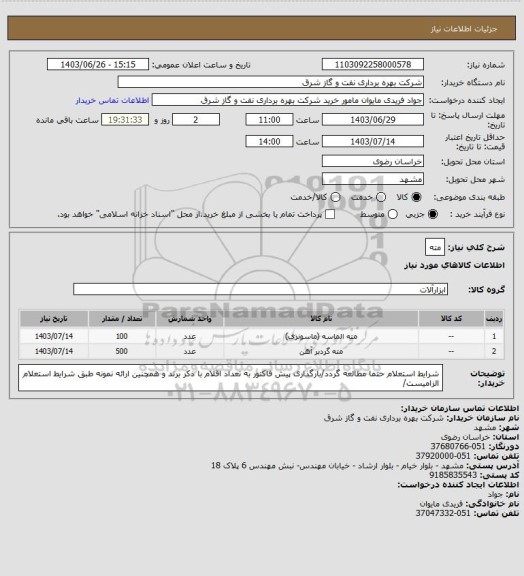Screen dimensions: 524x576
Task: Click the delivery province field خراسان رضوی
Action: pos(373,161)
